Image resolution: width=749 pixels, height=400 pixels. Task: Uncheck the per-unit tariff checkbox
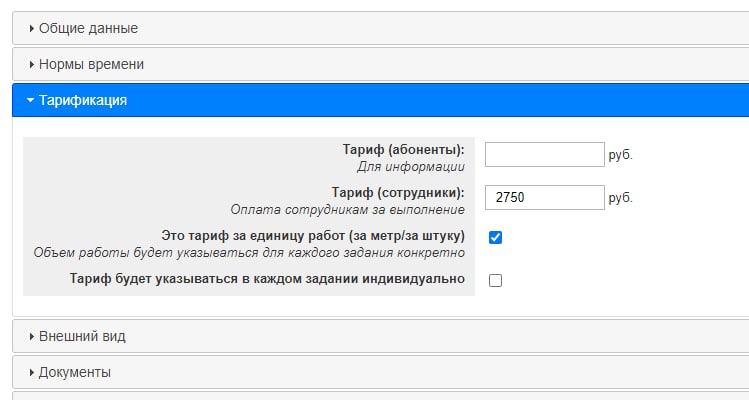coord(495,238)
